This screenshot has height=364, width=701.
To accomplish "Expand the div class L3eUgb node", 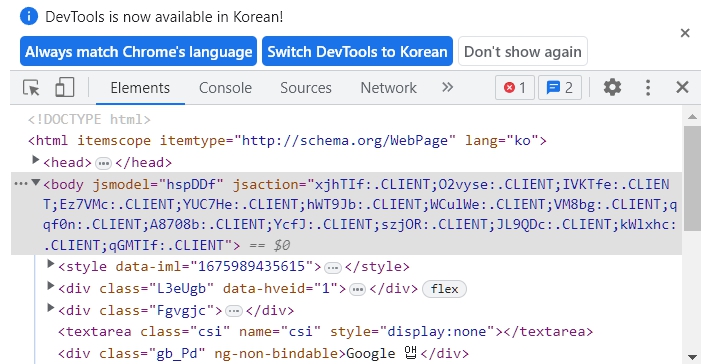I will pos(51,286).
